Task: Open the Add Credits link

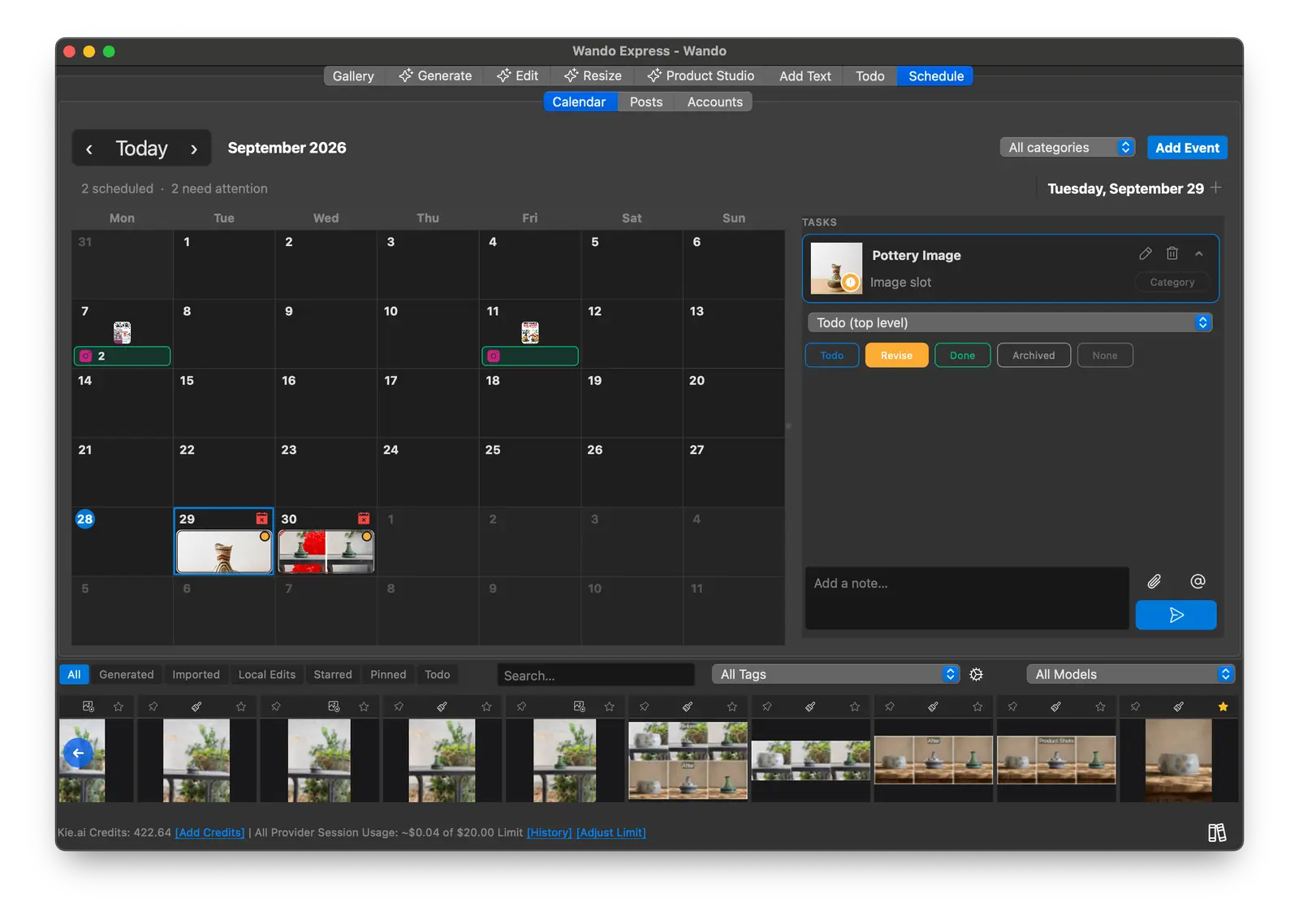Action: (209, 832)
